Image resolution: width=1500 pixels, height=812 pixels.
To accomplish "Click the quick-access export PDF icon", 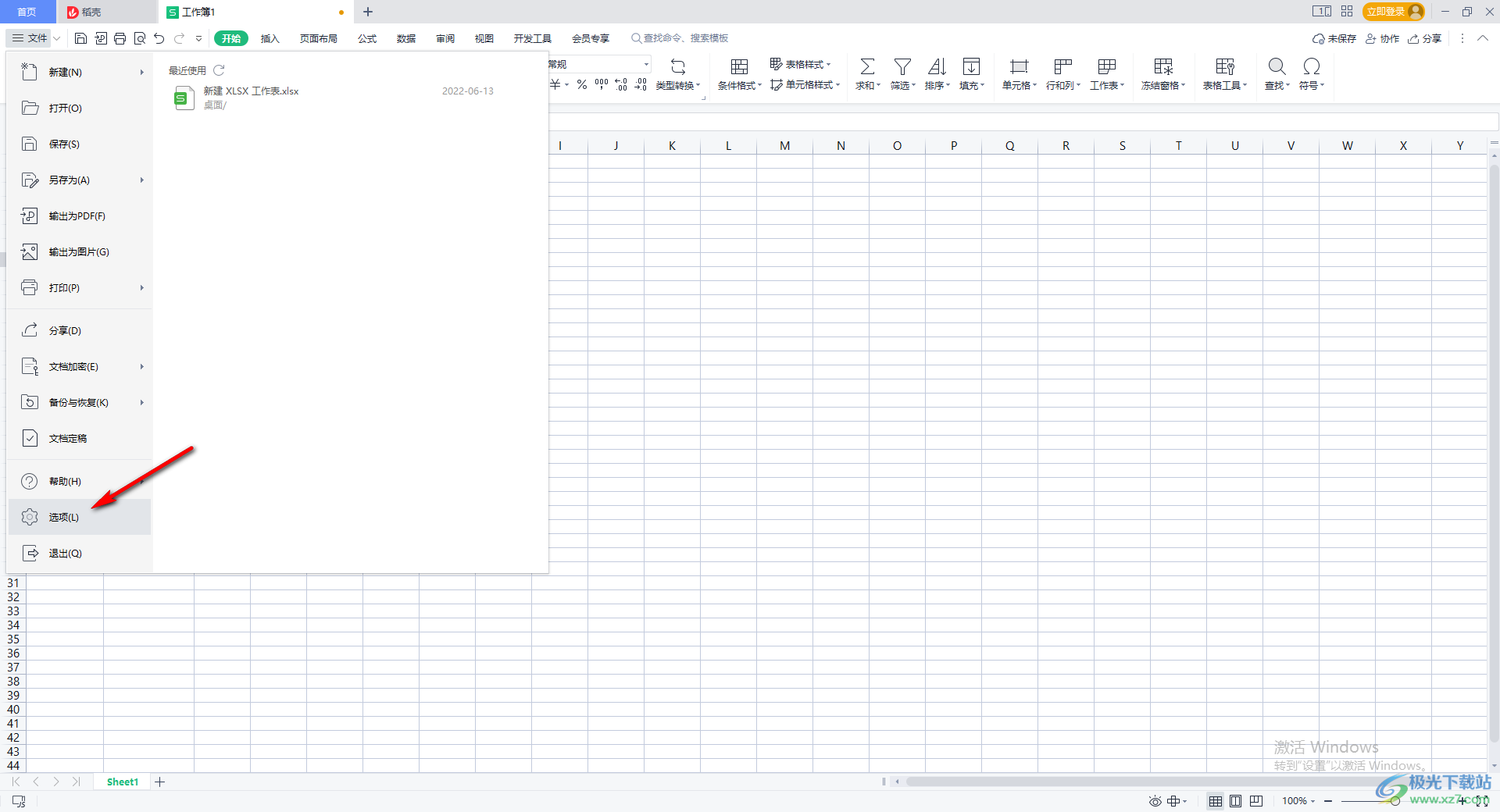I will click(101, 38).
